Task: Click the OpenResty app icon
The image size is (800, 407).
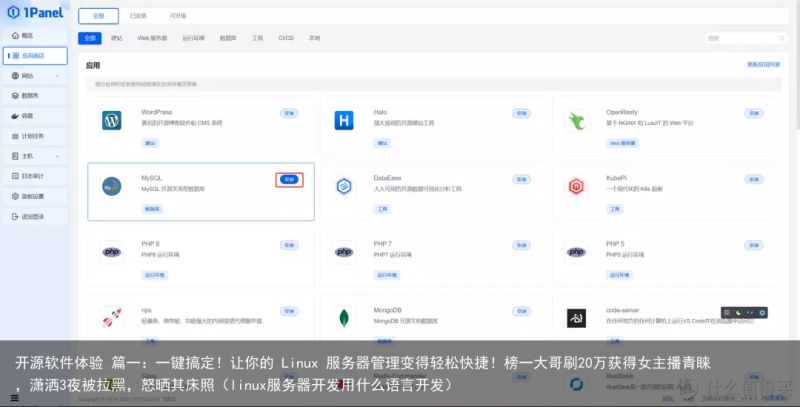Action: [577, 120]
